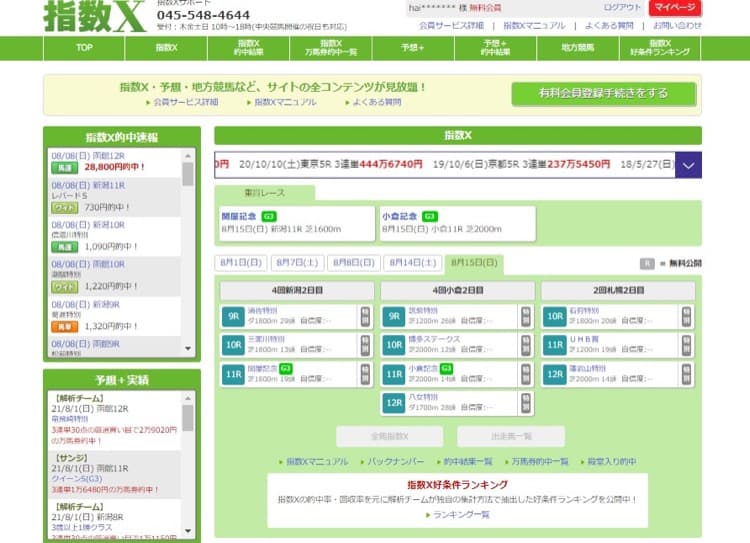The image size is (750, 543).
Task: Select the 8月7日(土) date tab
Action: [x=297, y=263]
